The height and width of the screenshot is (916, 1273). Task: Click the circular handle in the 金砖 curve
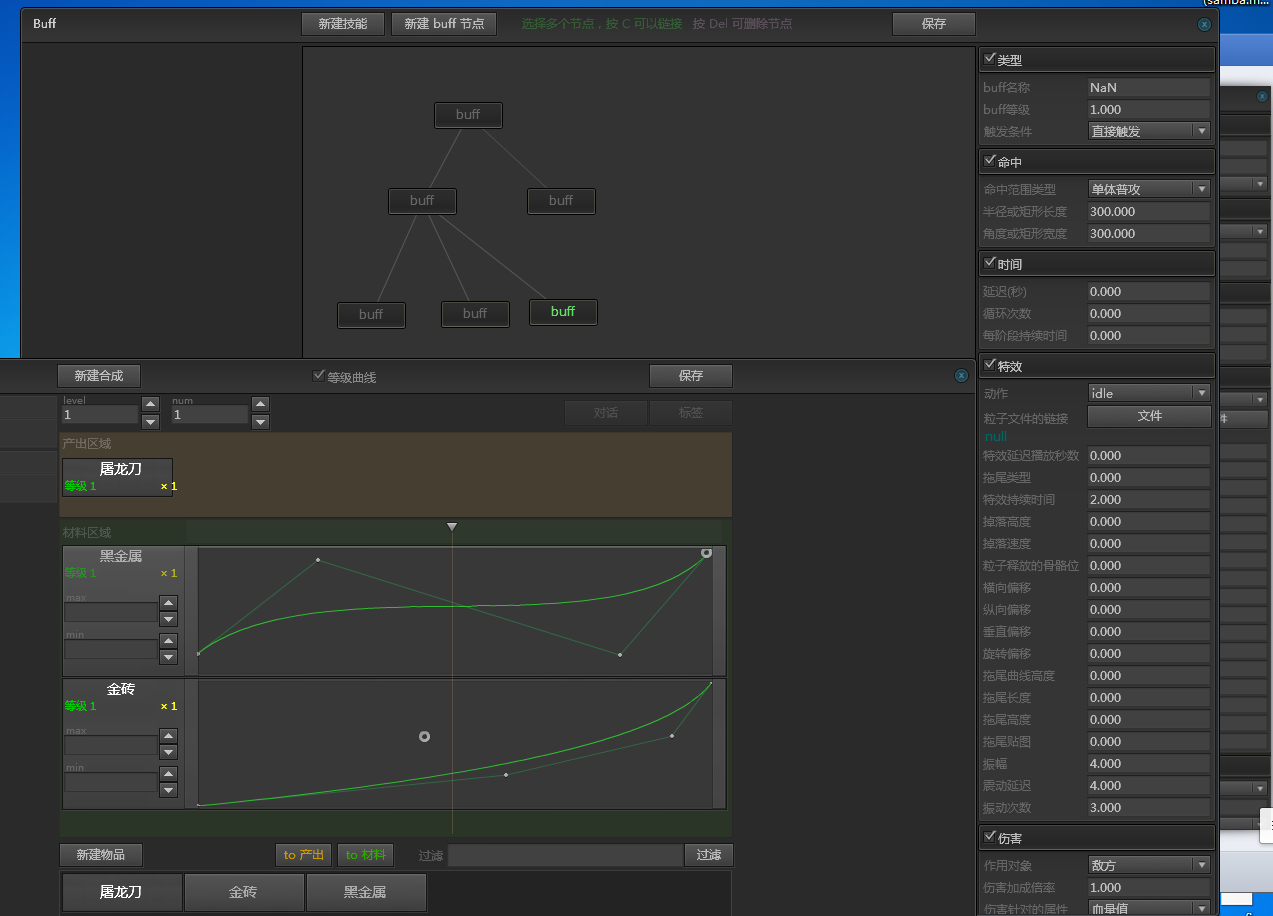coord(424,737)
